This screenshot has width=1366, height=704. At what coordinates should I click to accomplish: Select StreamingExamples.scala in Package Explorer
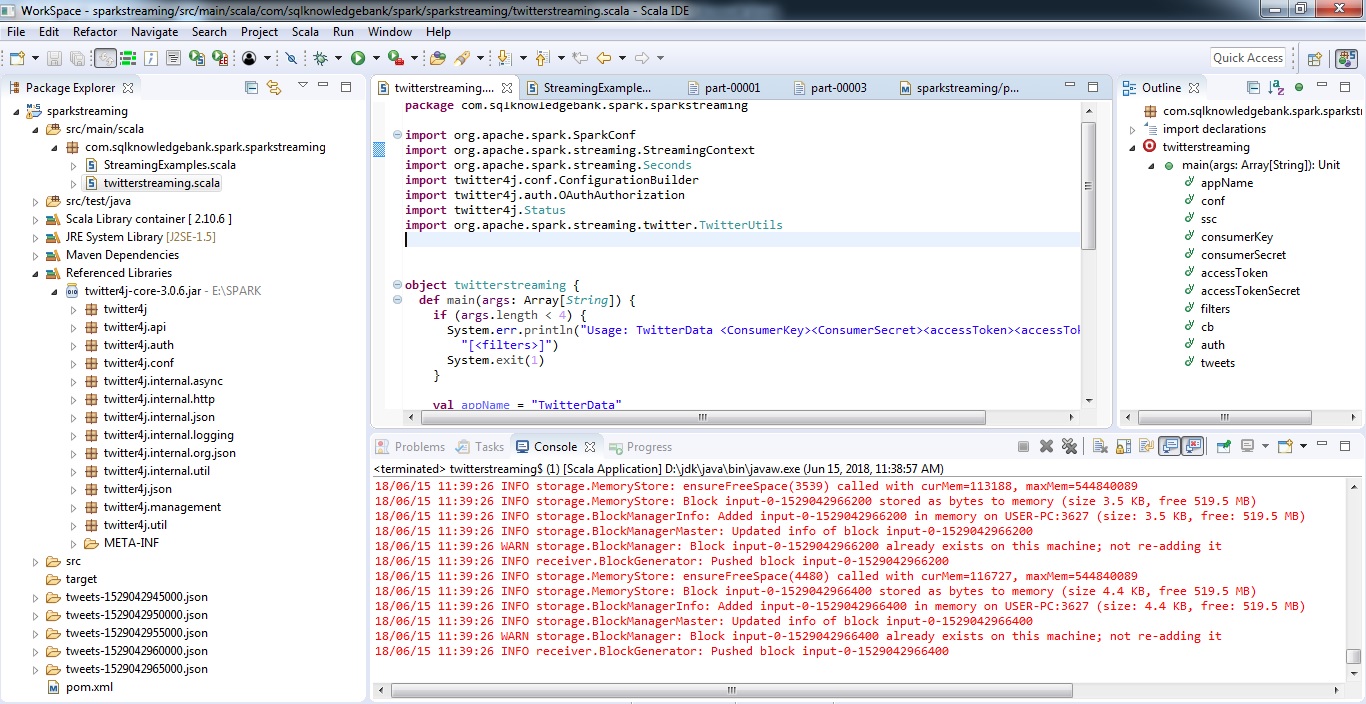tap(169, 165)
